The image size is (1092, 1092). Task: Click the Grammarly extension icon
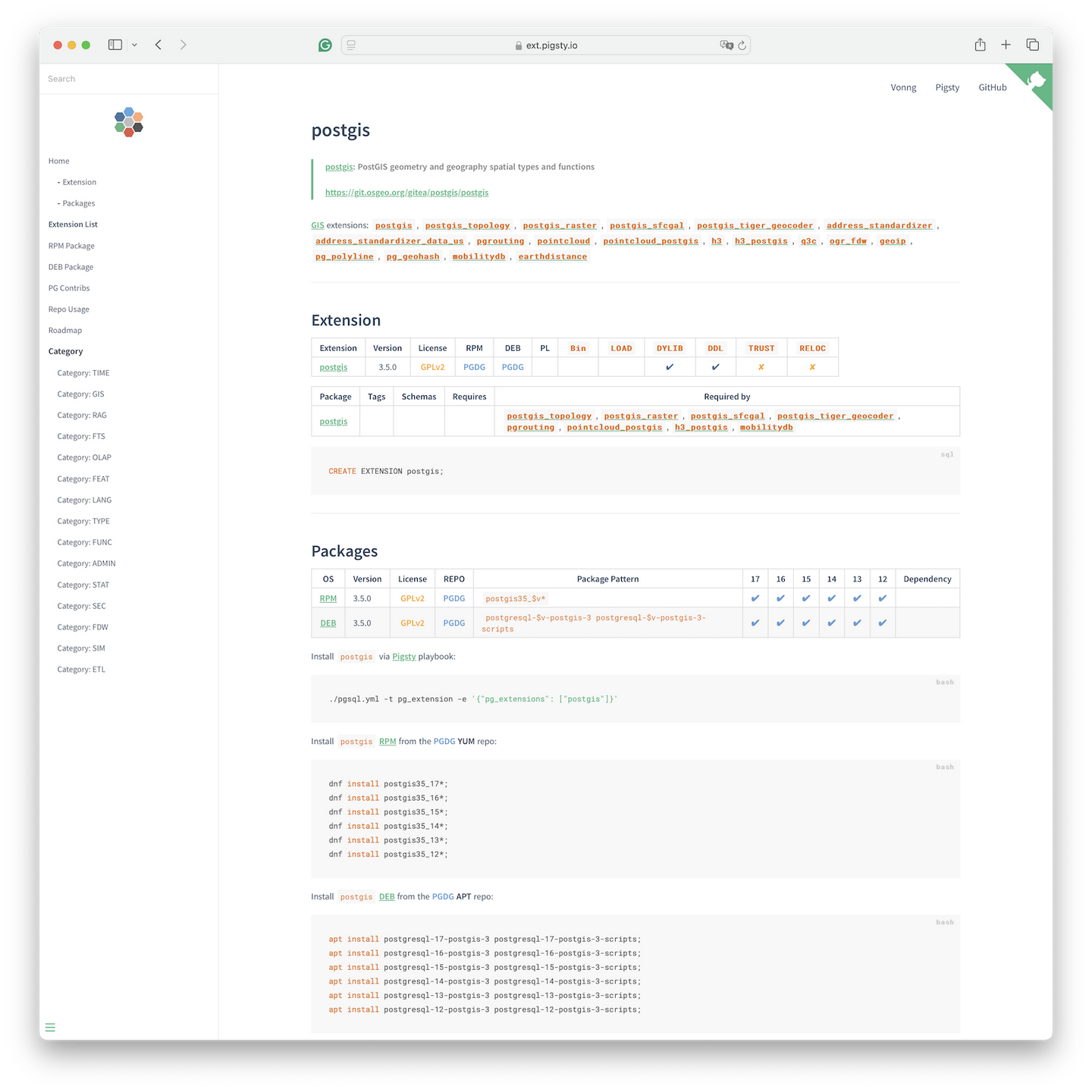(x=325, y=45)
